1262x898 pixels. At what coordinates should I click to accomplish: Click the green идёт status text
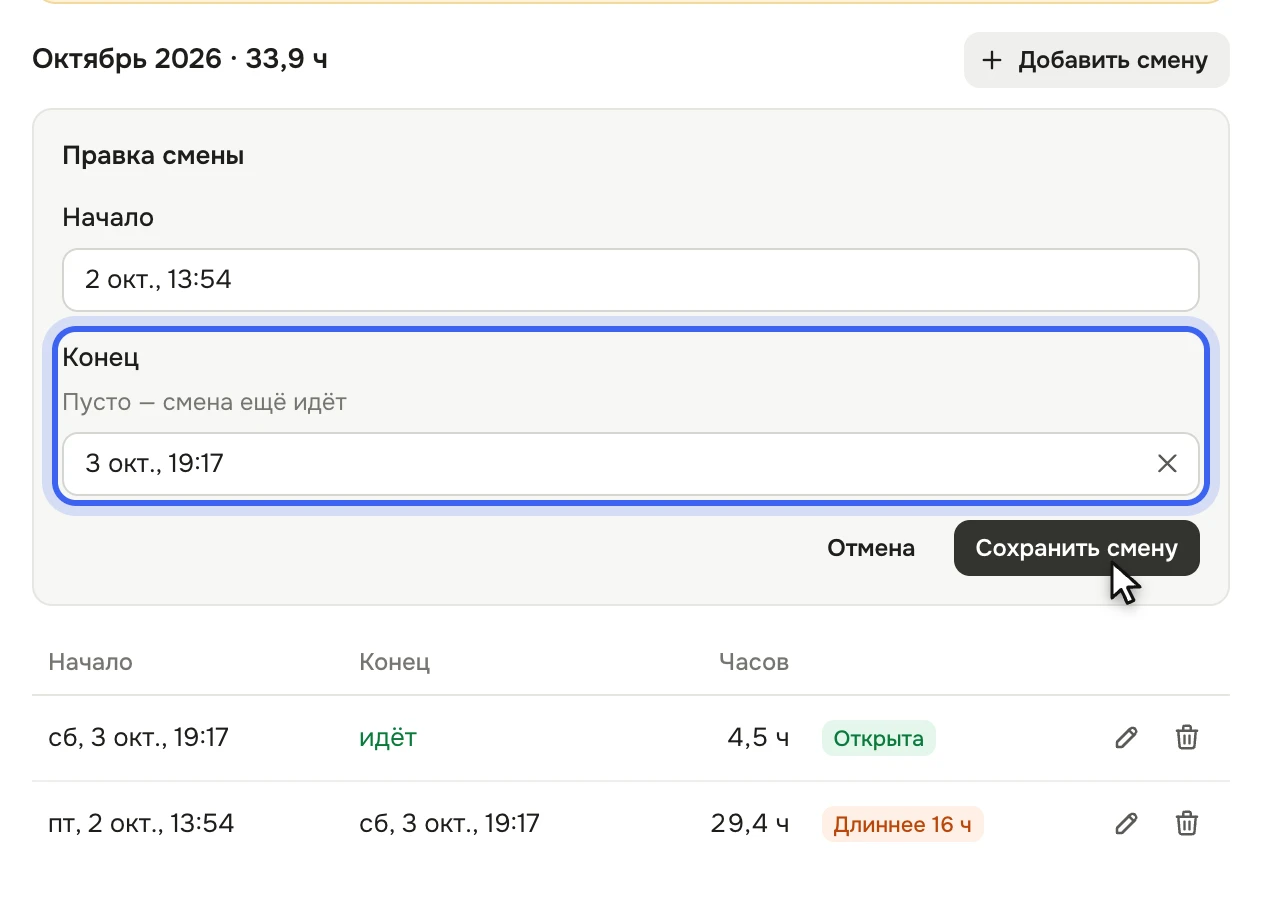tap(388, 738)
